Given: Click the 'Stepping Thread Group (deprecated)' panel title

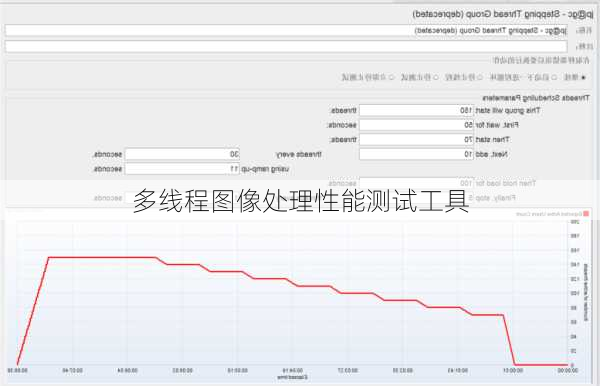Looking at the screenshot, I should tap(502, 14).
